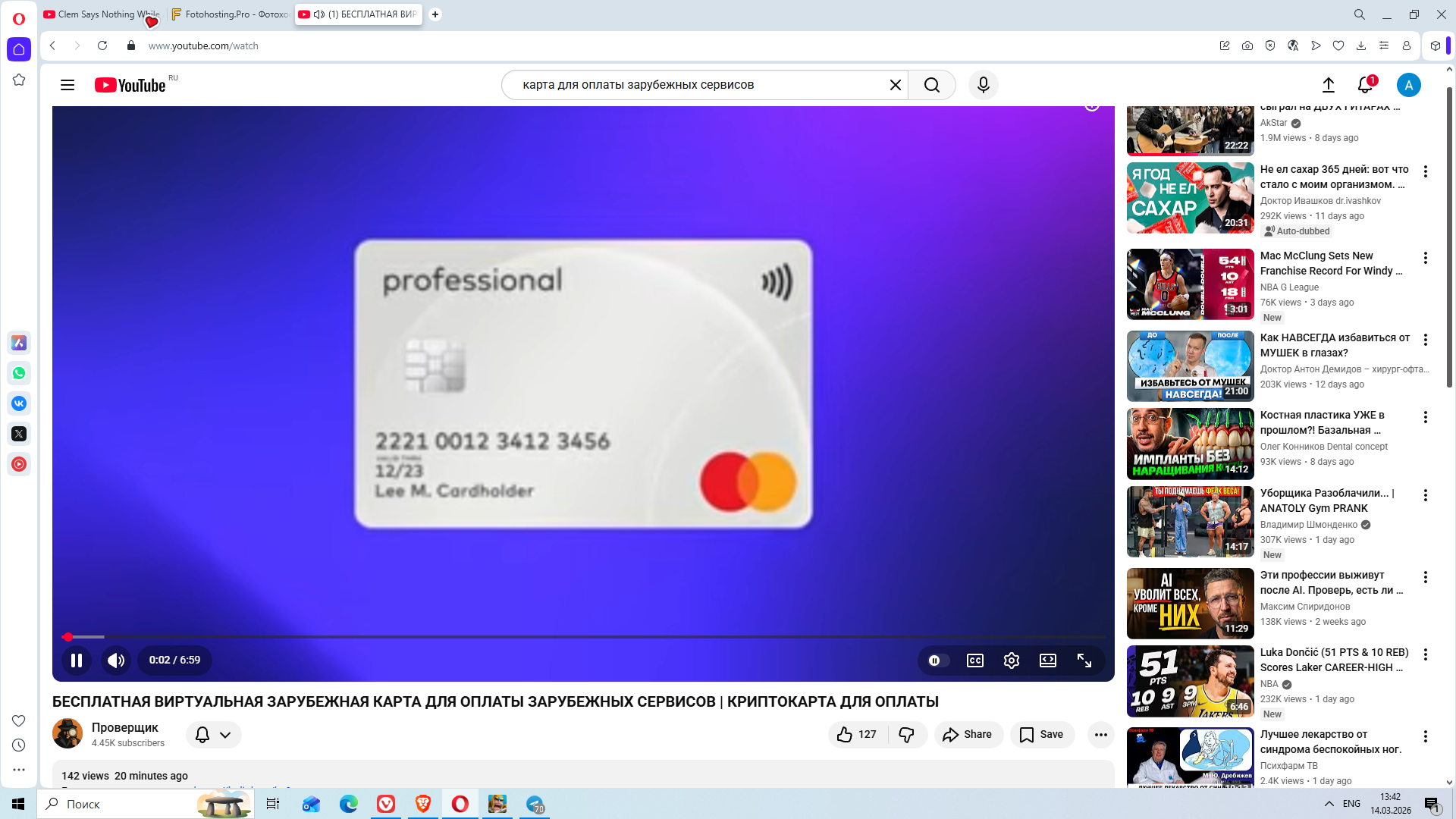Viewport: 1456px width, 819px height.
Task: Open options for Mac McClung video
Action: pos(1426,258)
